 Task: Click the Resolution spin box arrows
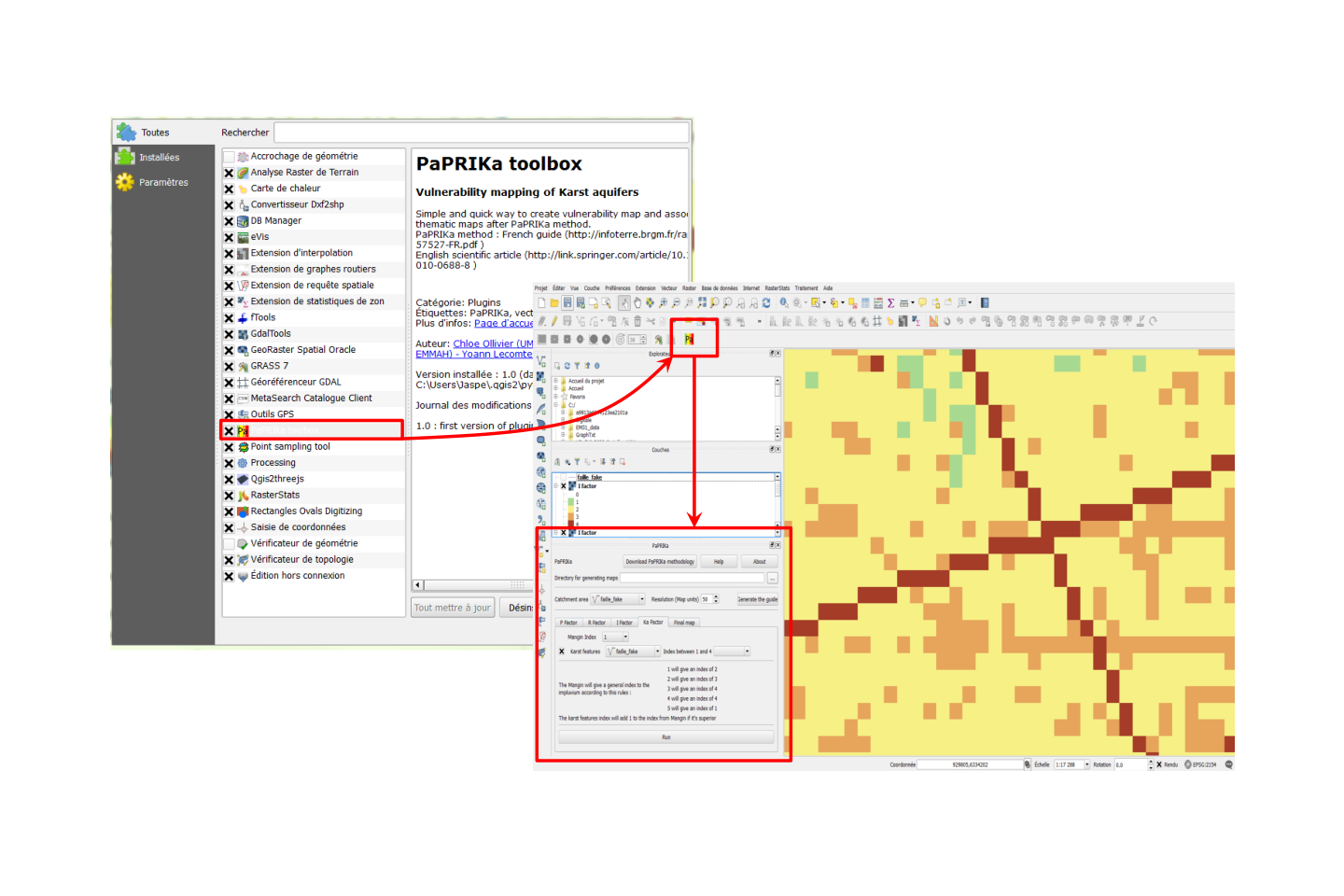(716, 599)
